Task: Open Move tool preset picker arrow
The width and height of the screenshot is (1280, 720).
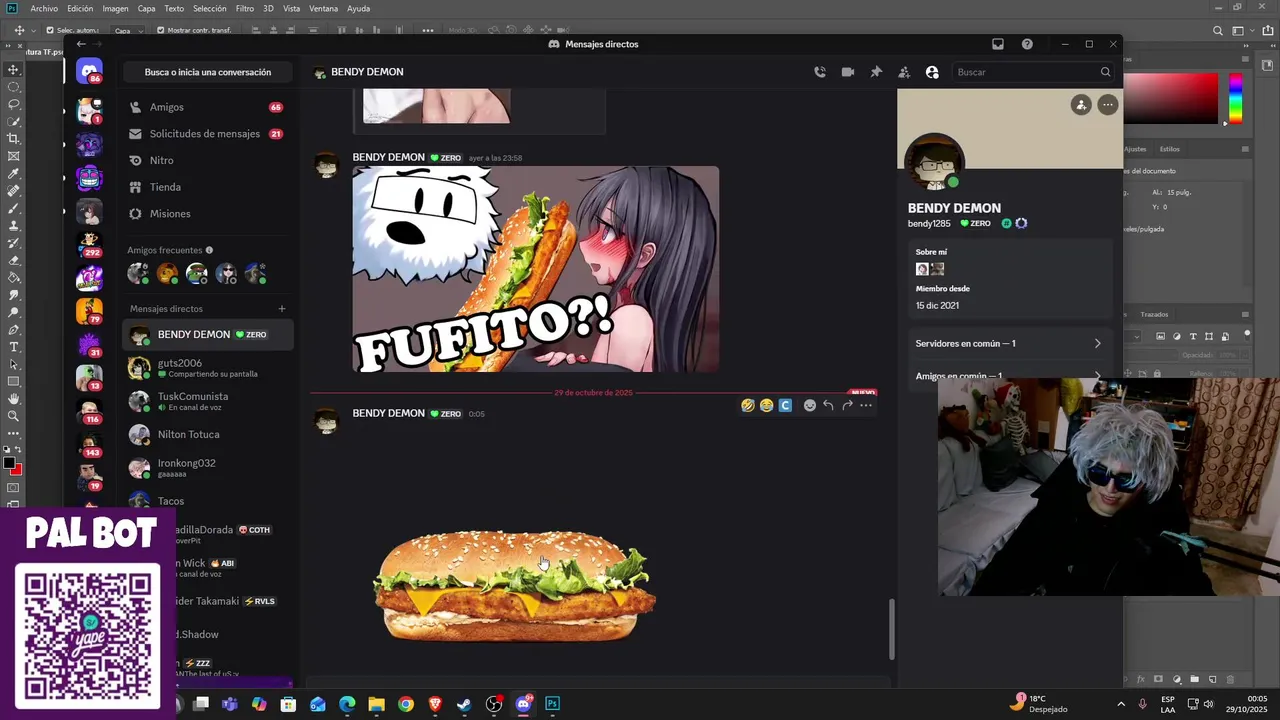Action: click(x=32, y=31)
